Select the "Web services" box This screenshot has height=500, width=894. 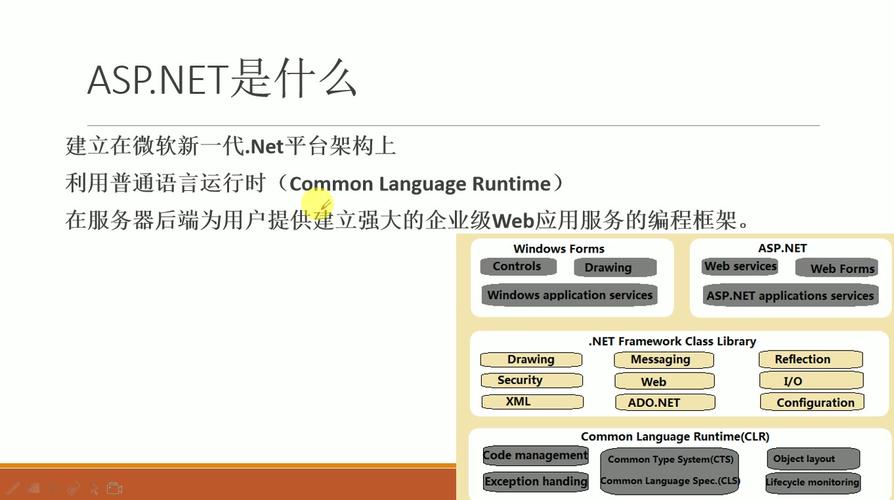740,266
